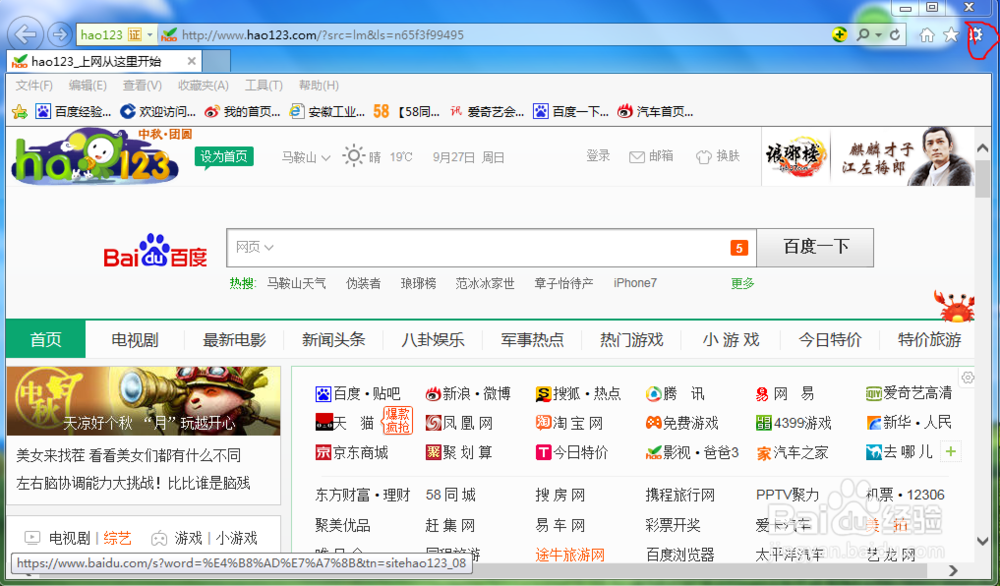Click the horizontal scrollbar right arrow

click(953, 570)
